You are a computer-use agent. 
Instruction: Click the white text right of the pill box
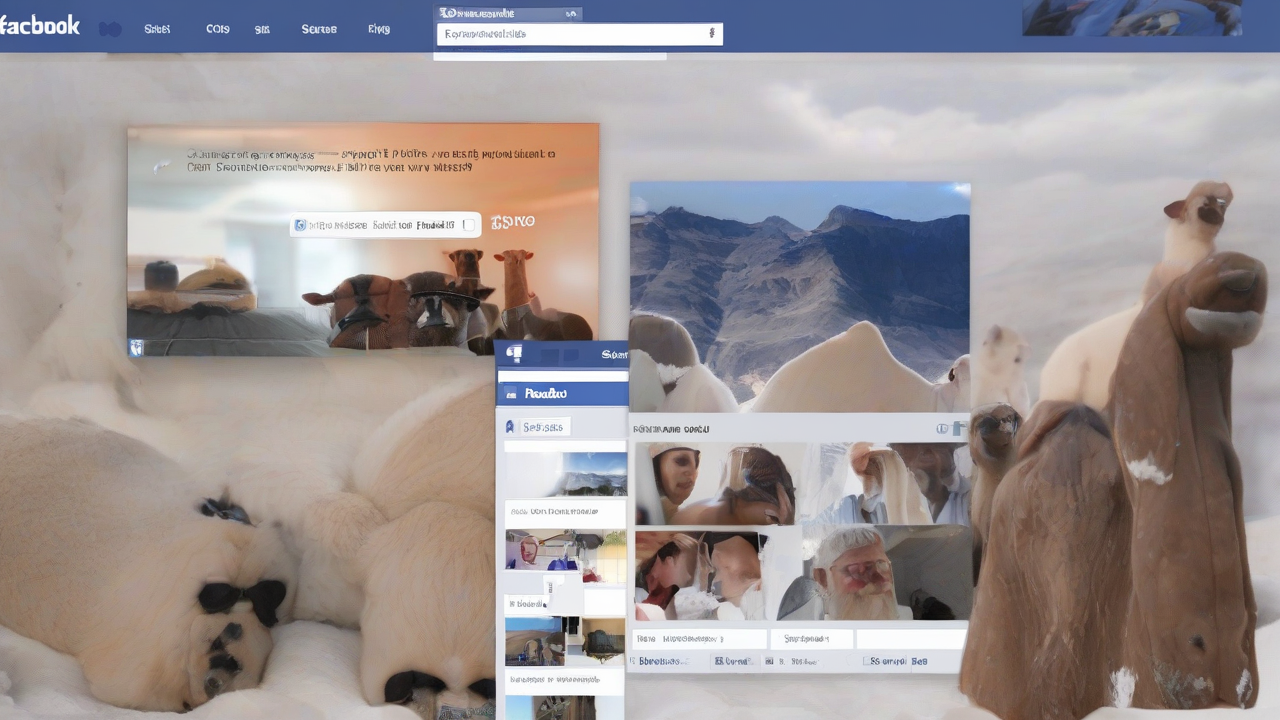coord(513,222)
